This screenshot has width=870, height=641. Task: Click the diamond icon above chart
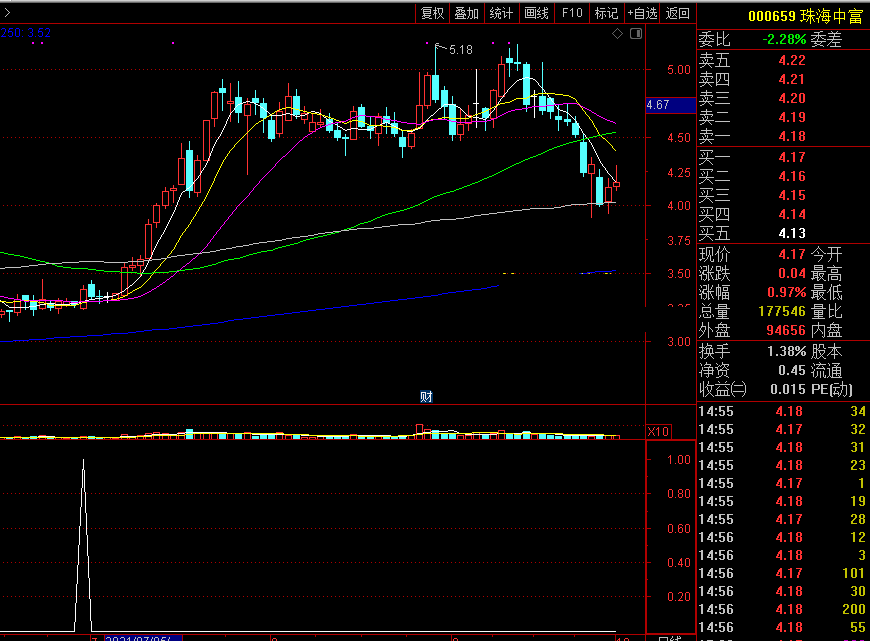[618, 34]
